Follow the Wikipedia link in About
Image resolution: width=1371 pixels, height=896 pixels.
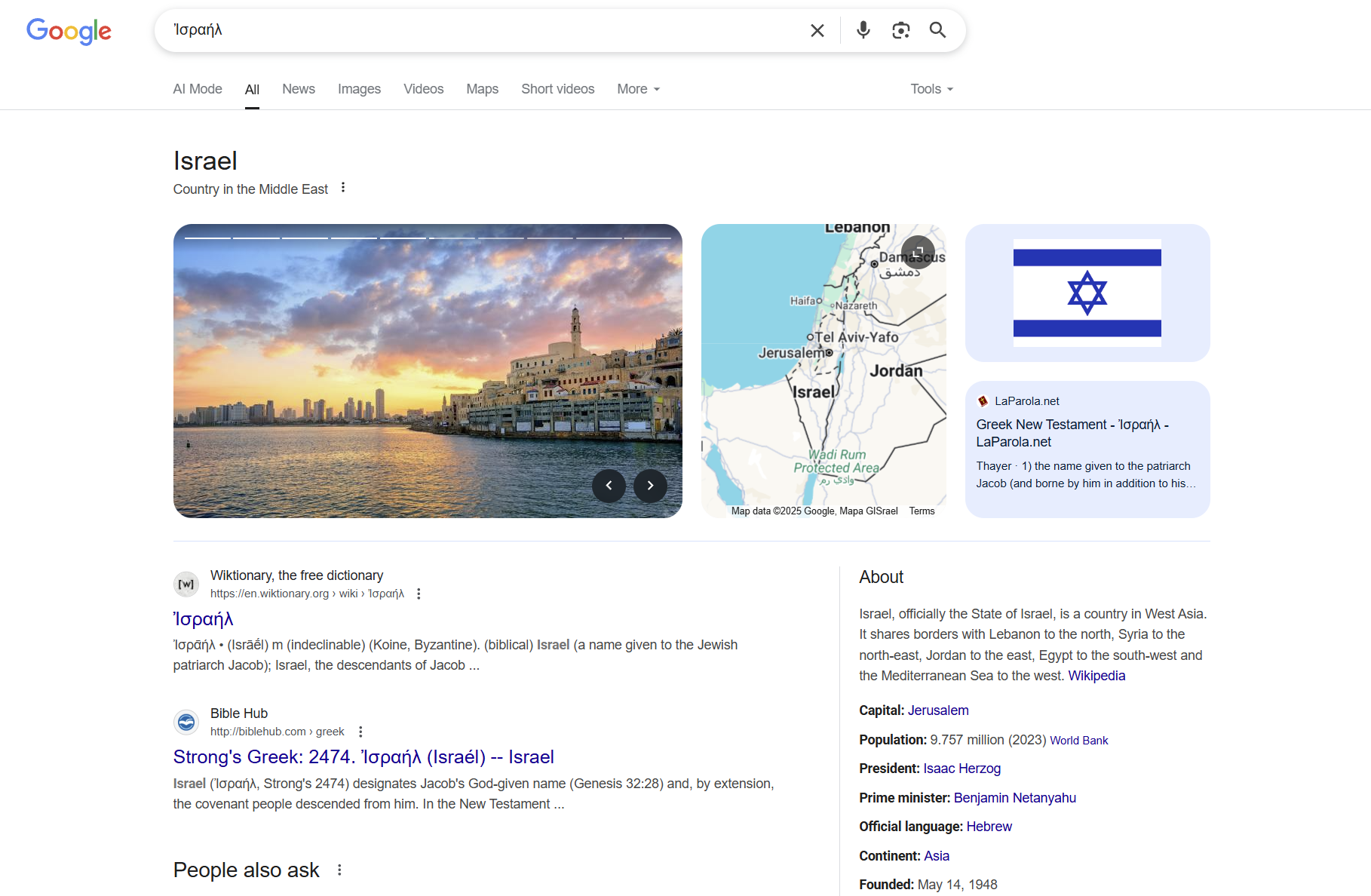pyautogui.click(x=1096, y=676)
